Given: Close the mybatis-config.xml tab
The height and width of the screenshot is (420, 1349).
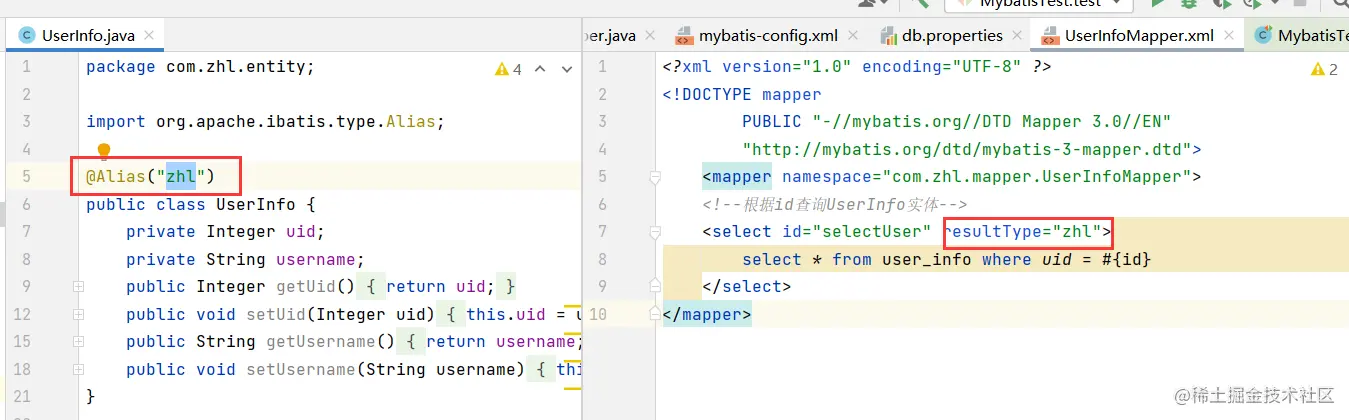Looking at the screenshot, I should click(x=854, y=36).
